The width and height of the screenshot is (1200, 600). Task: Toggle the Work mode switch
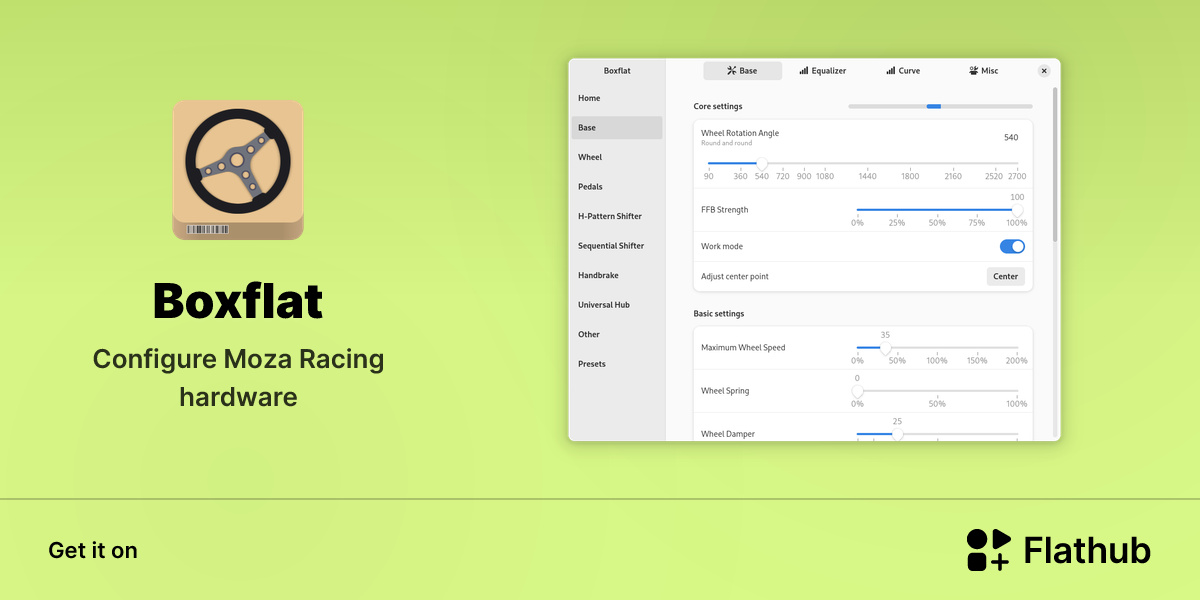pos(1012,246)
